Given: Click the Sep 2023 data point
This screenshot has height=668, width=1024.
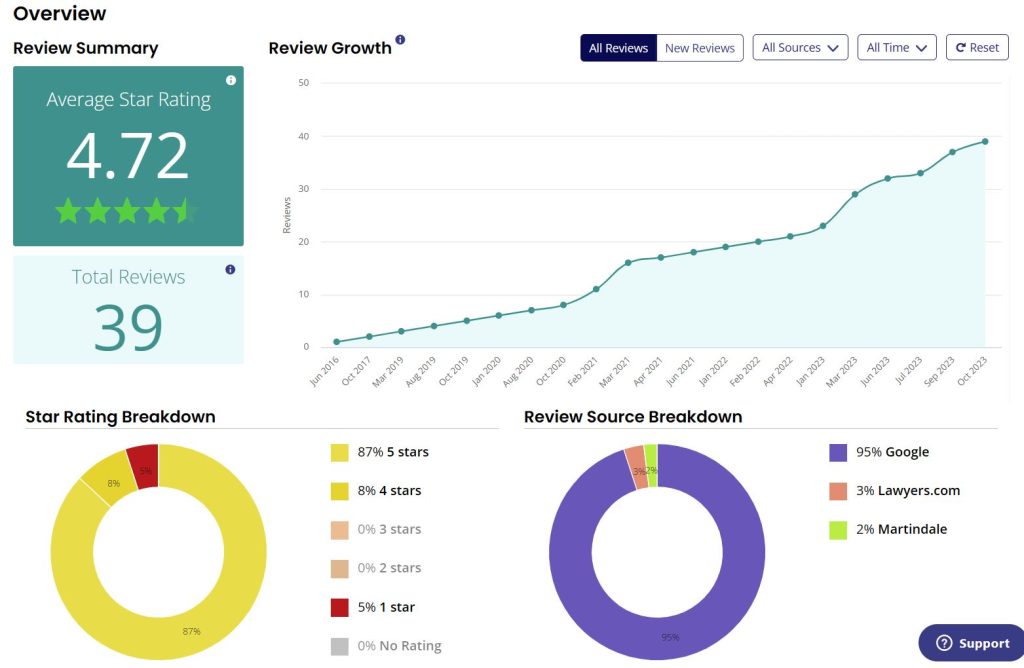Looking at the screenshot, I should 952,152.
